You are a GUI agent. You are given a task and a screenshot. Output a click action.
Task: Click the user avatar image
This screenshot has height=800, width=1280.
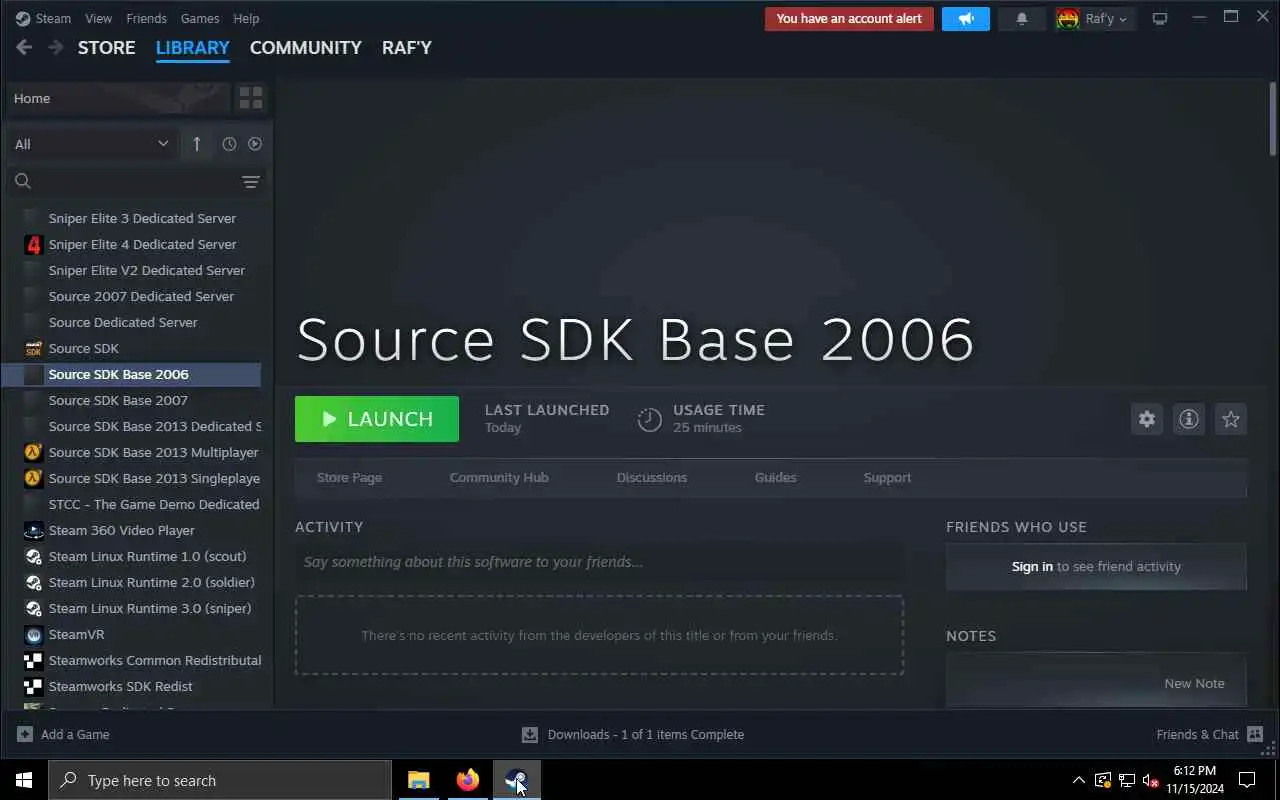(1068, 18)
